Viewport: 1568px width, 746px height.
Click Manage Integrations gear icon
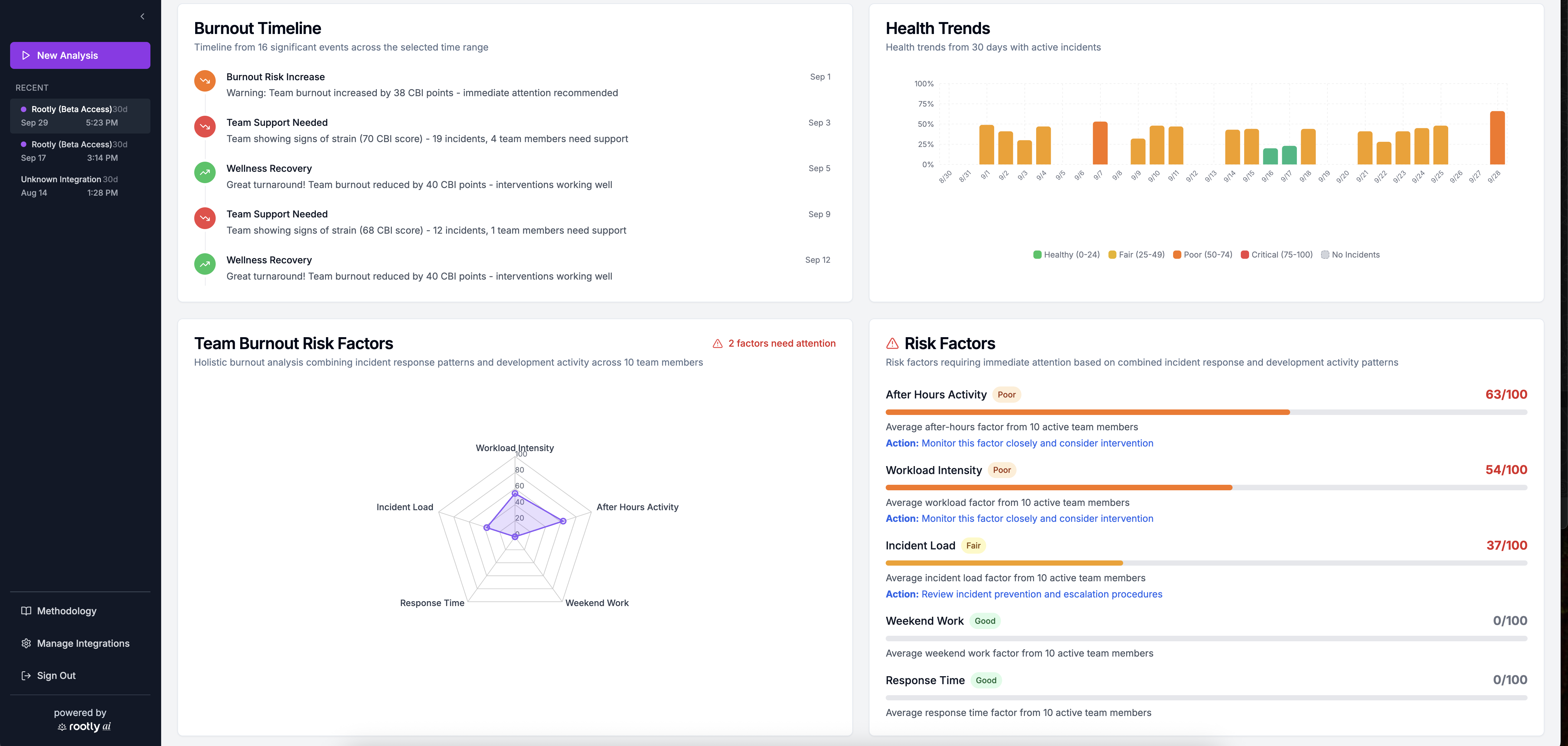click(26, 643)
